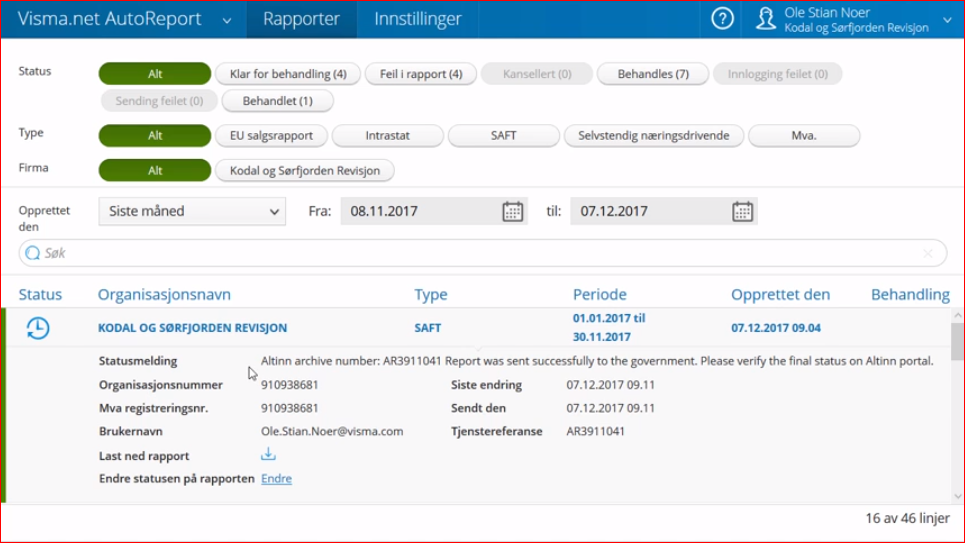Download the report via Last ned icon
Viewport: 965px width, 543px height.
pos(268,454)
